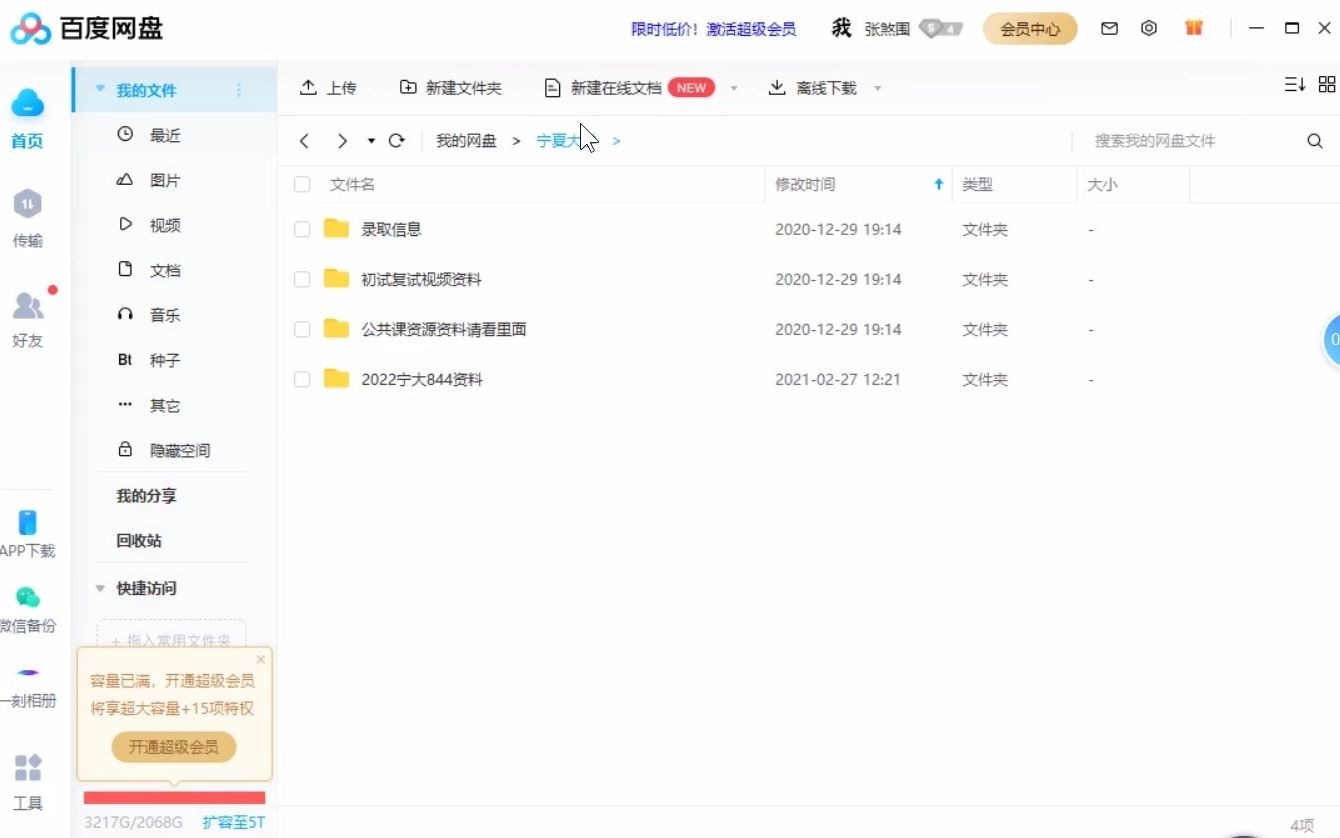
Task: Switch to grid view icon
Action: 1327,85
